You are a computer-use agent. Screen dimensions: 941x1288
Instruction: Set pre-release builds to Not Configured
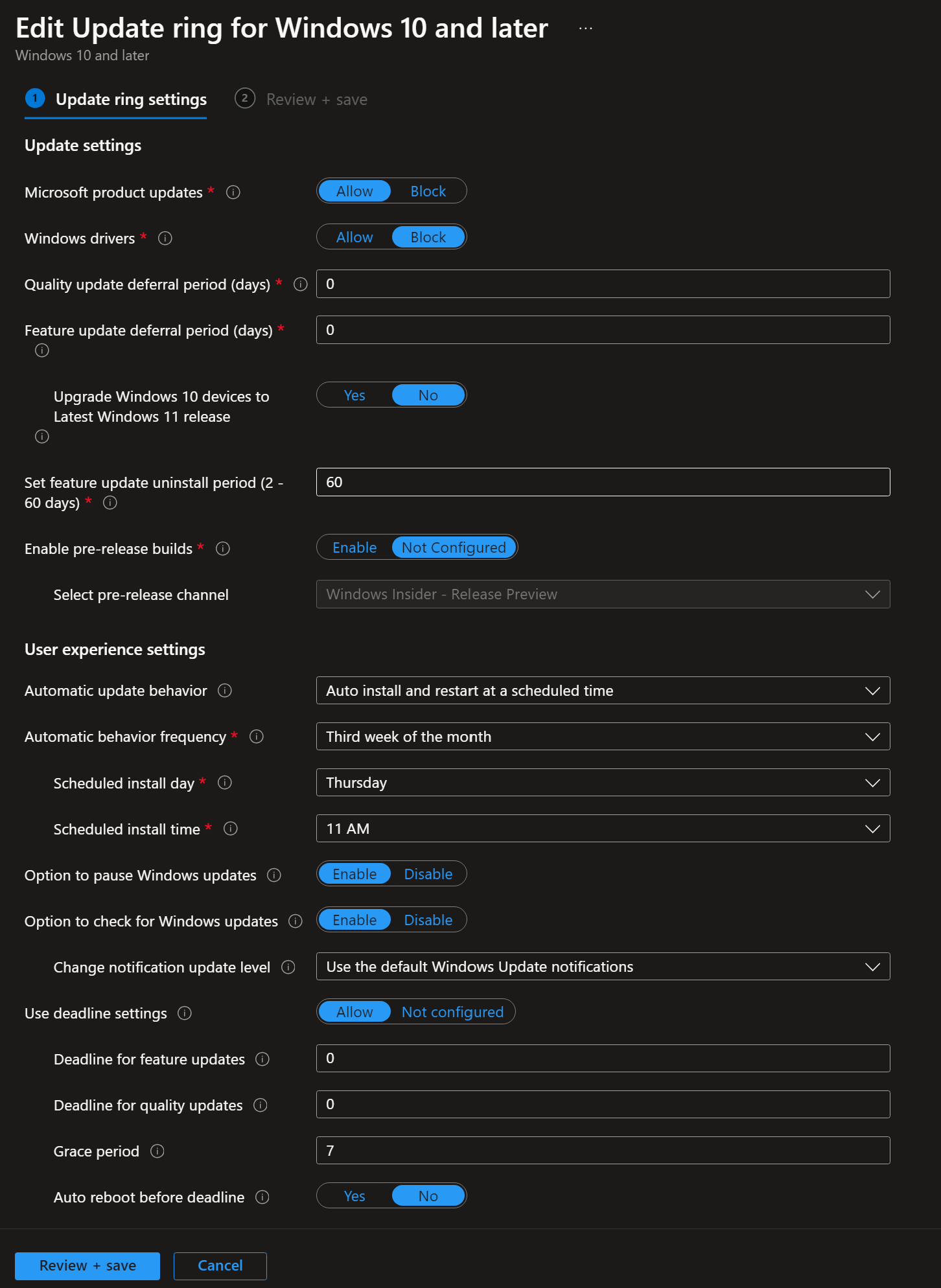[454, 547]
